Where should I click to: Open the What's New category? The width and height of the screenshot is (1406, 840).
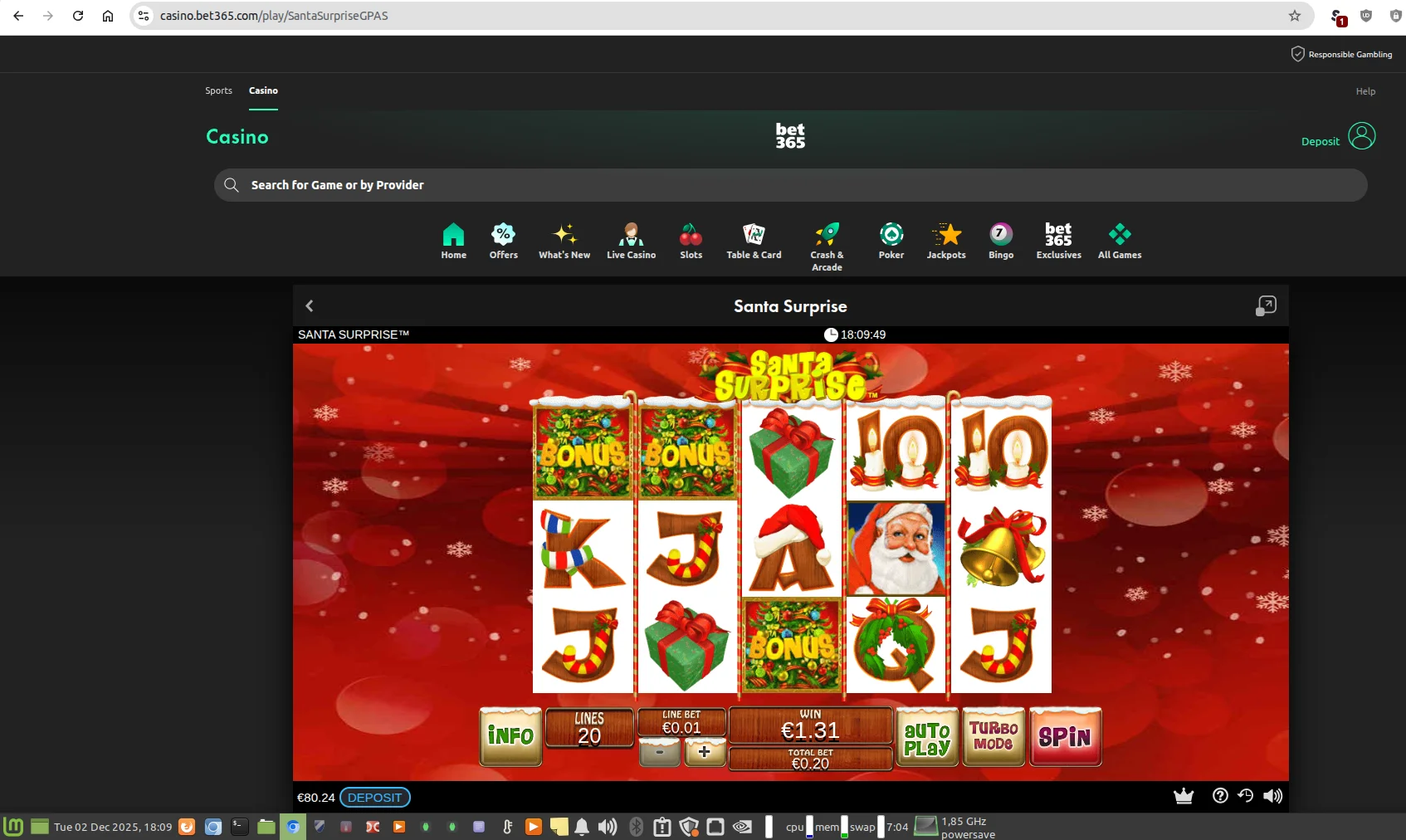tap(564, 242)
